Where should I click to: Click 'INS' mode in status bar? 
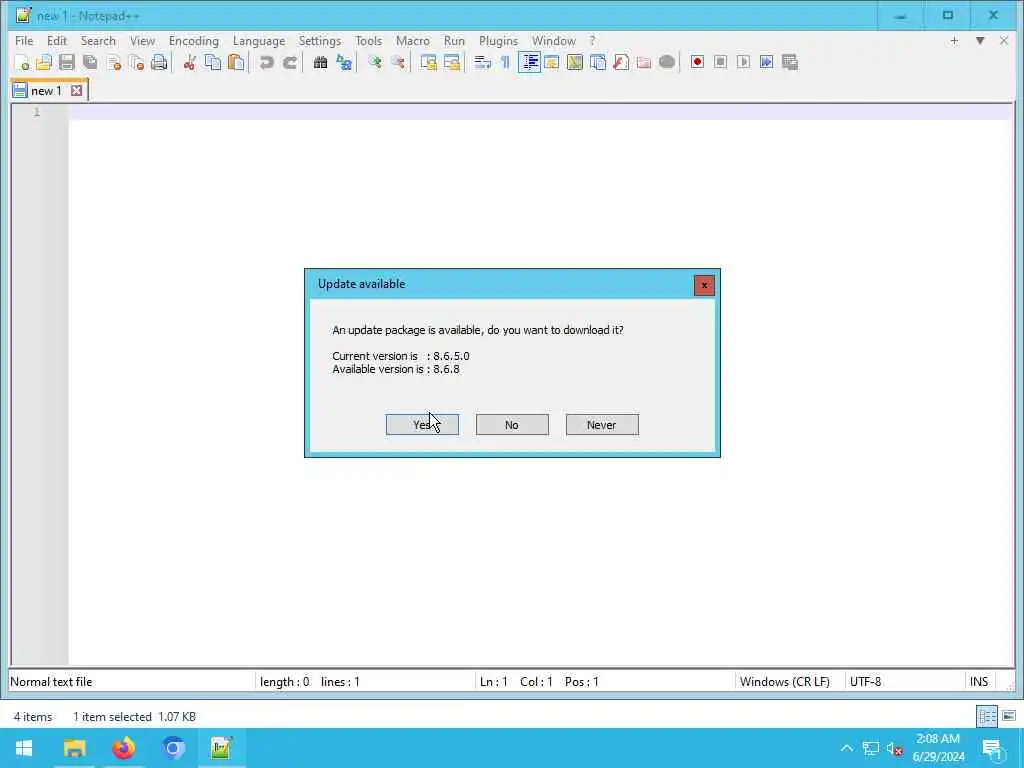click(x=978, y=682)
